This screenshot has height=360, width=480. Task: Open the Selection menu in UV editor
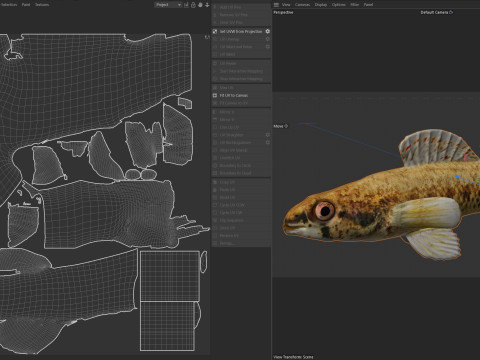click(x=9, y=5)
